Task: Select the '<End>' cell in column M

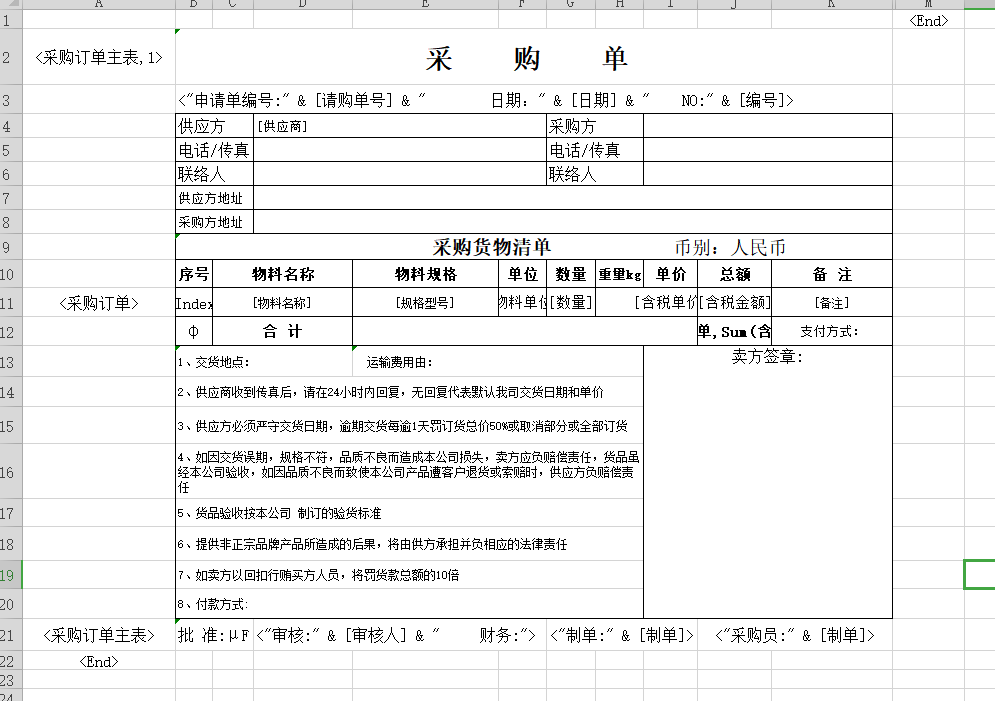Action: pyautogui.click(x=928, y=20)
